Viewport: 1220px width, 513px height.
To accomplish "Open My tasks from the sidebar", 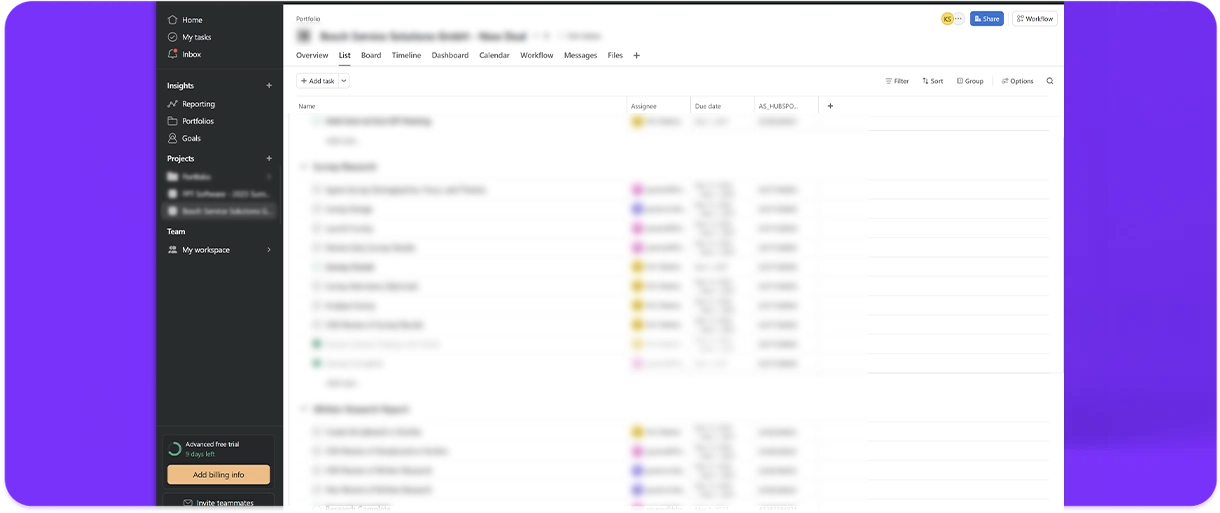I will point(189,37).
